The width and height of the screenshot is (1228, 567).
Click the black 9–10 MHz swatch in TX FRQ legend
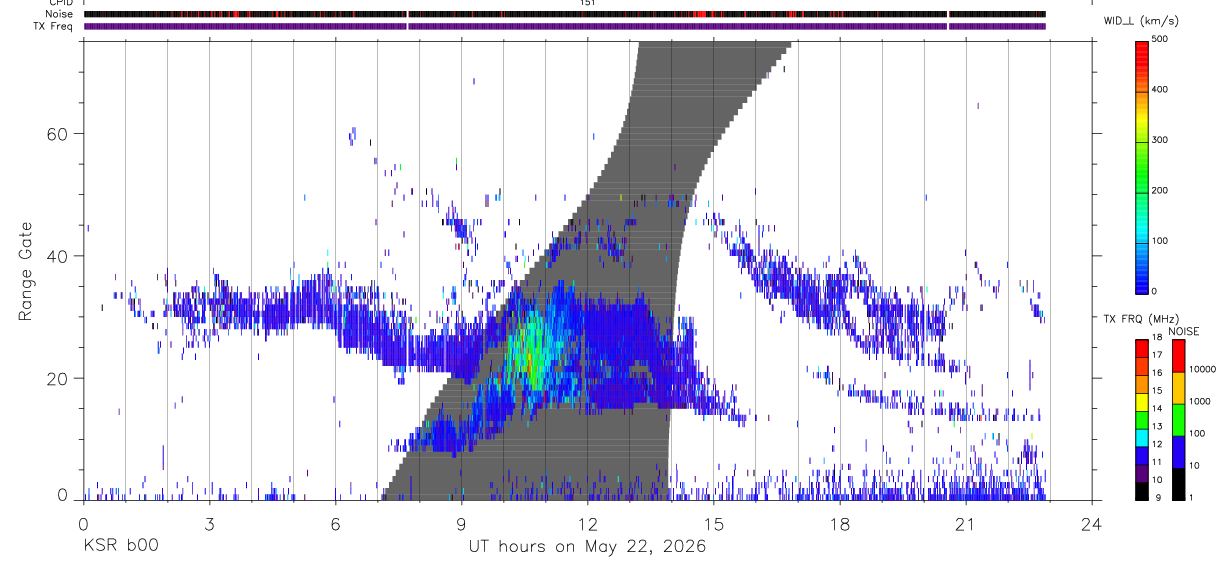(1142, 490)
